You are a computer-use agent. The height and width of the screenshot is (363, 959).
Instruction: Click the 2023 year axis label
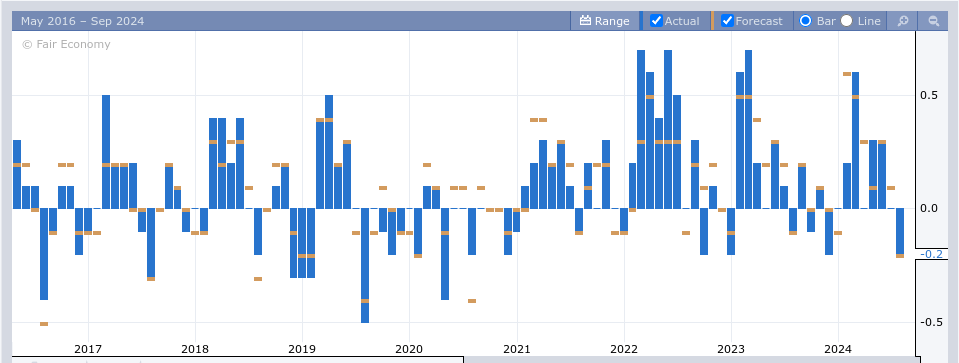click(x=731, y=349)
